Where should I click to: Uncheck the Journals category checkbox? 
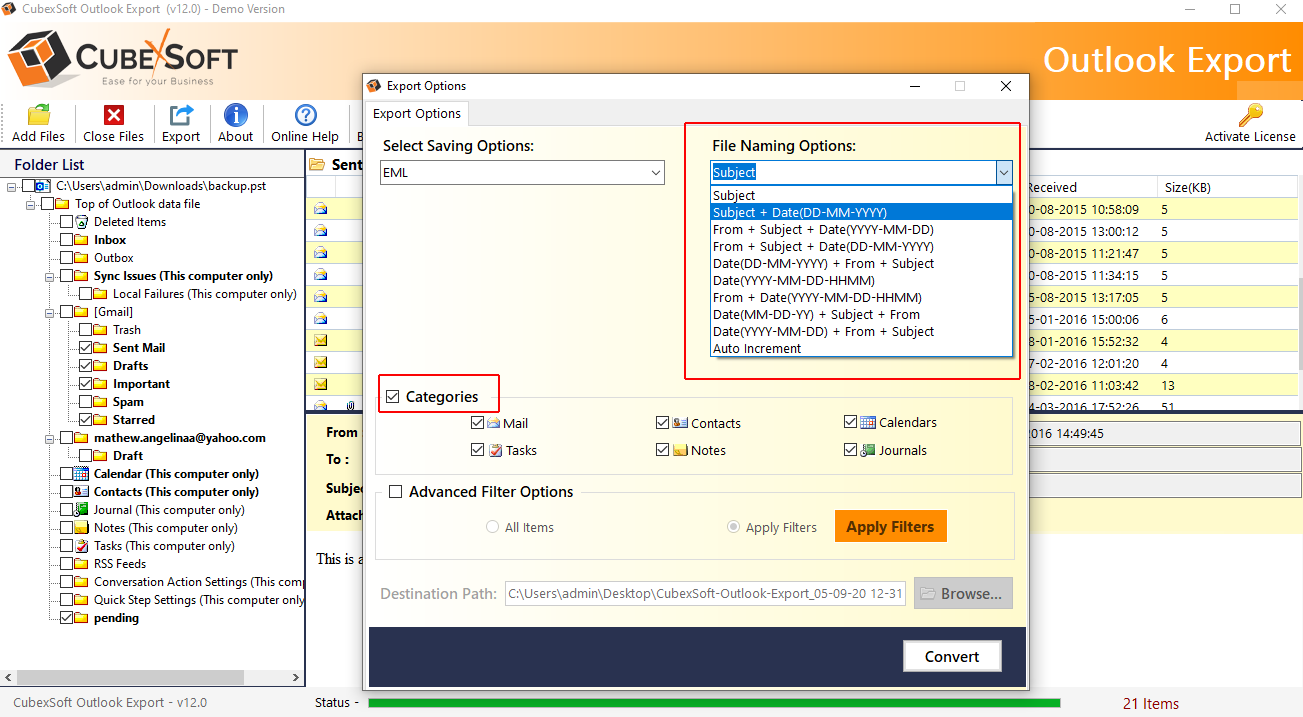point(851,450)
